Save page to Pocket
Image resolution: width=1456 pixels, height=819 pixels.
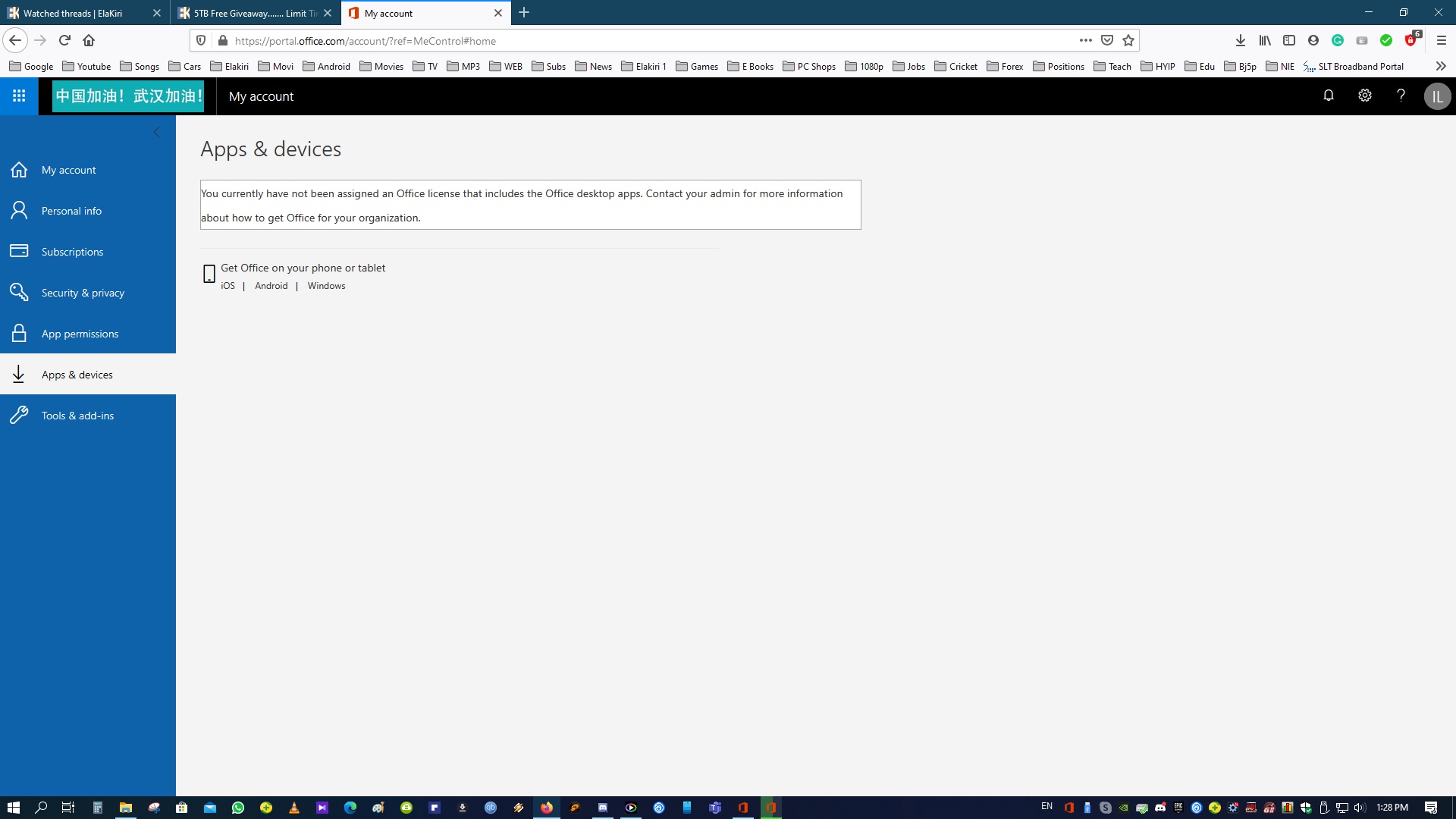pos(1107,40)
